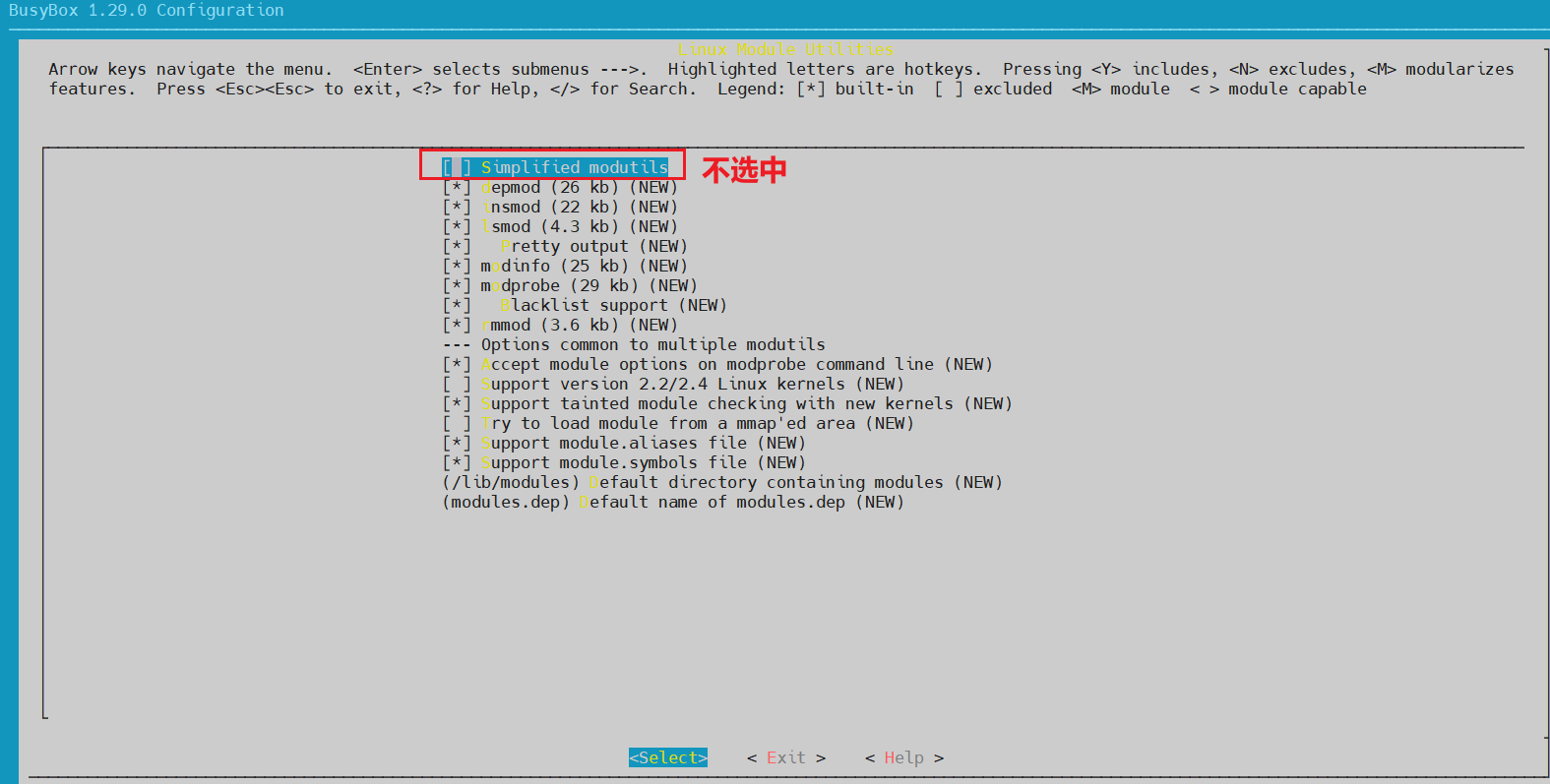Toggle Support version 2.2/2.4 Linux kernels
1550x784 pixels.
[x=673, y=384]
